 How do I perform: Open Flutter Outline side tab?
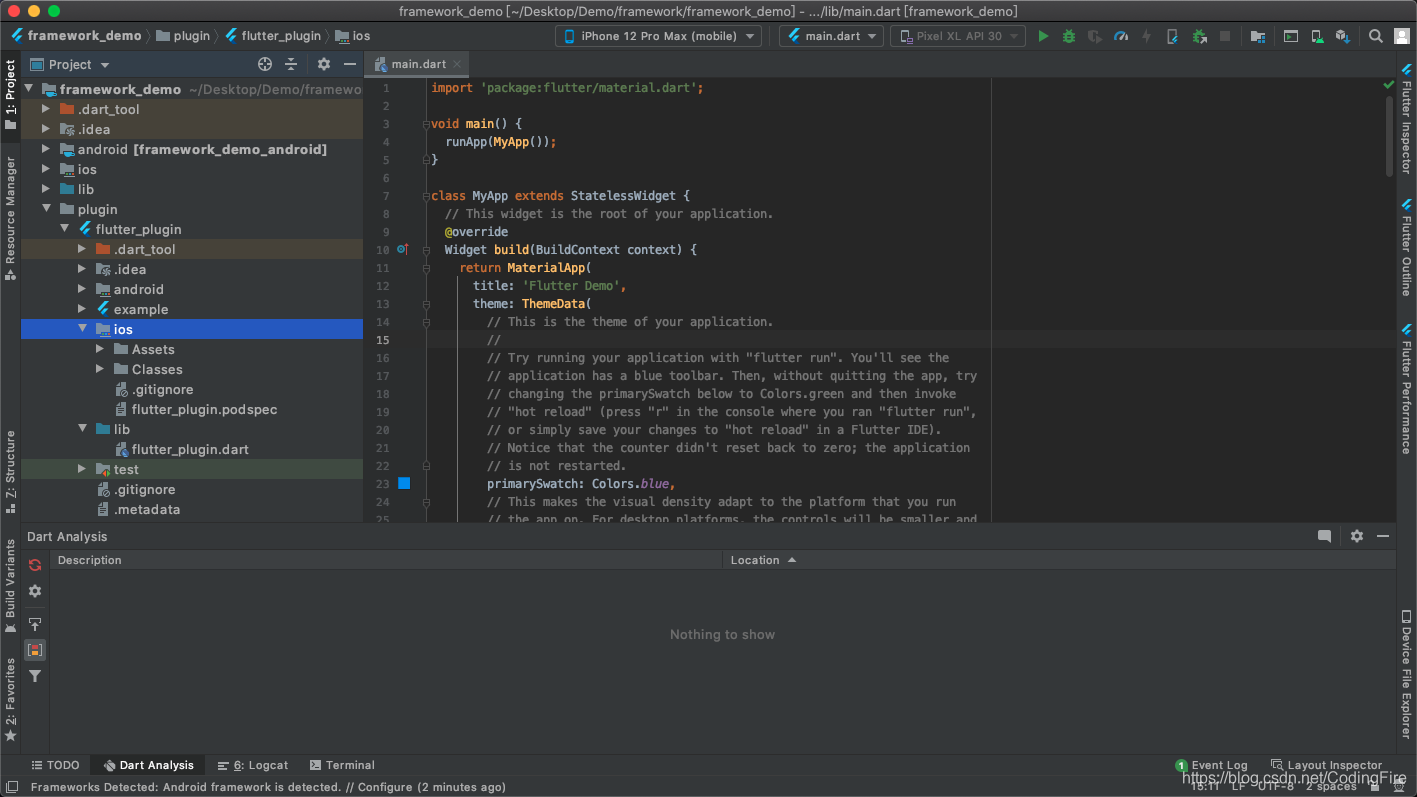tap(1406, 248)
